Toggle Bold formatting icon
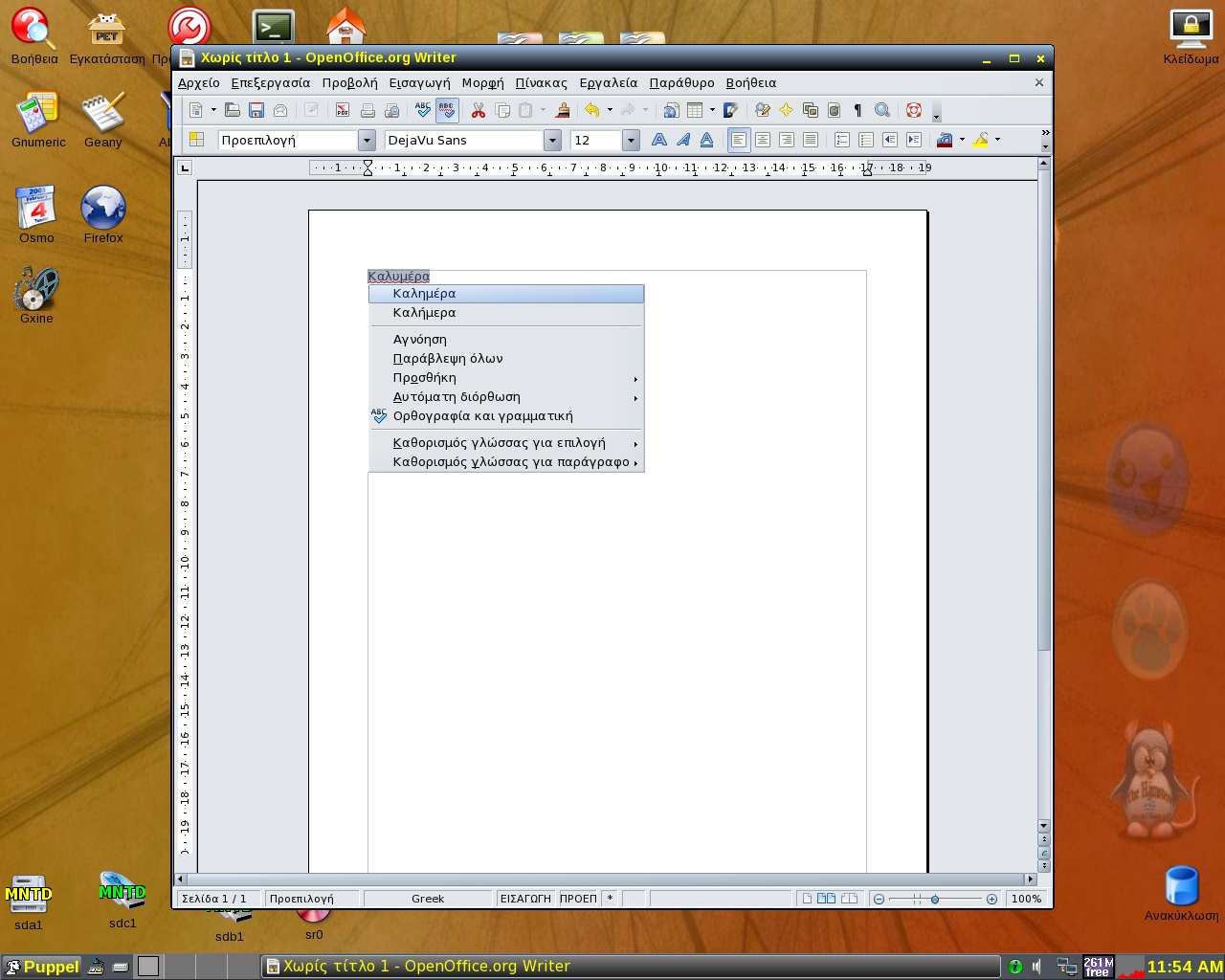 [x=659, y=140]
